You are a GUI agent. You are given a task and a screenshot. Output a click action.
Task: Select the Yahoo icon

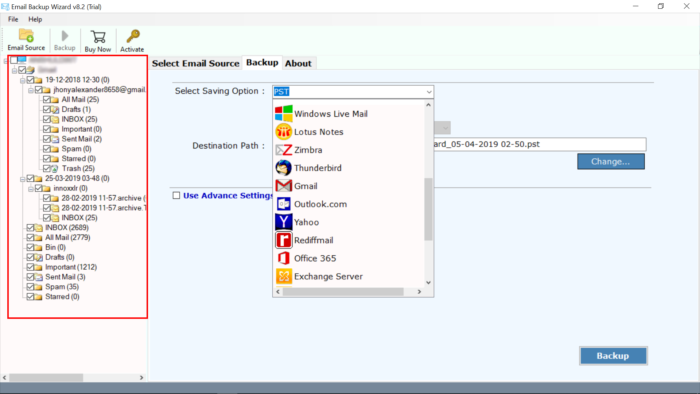pos(283,222)
